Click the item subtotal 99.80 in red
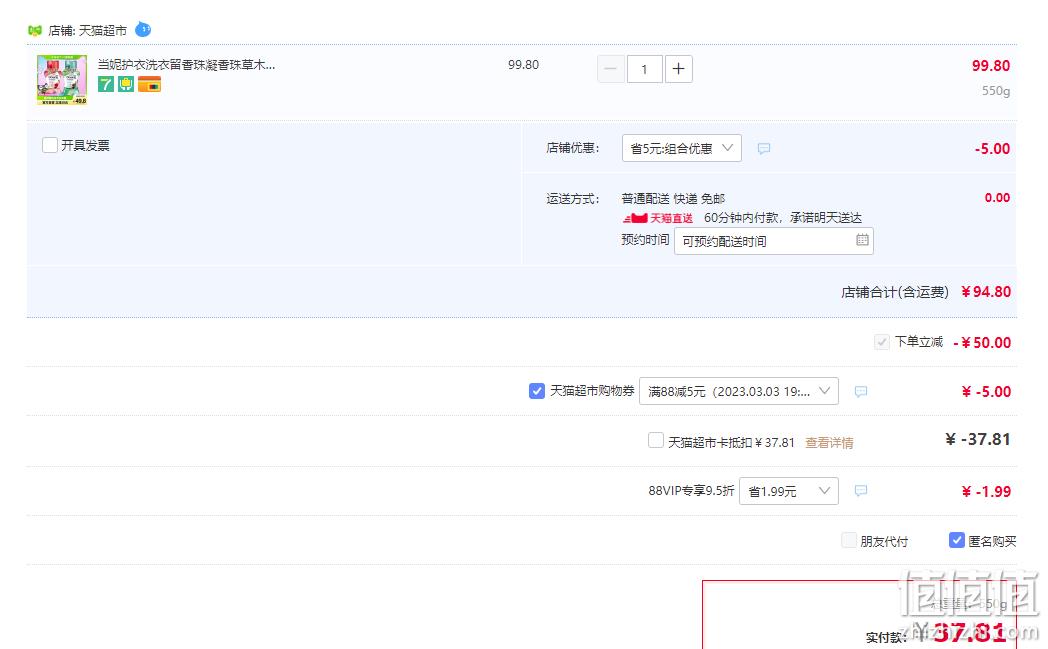 coord(991,66)
